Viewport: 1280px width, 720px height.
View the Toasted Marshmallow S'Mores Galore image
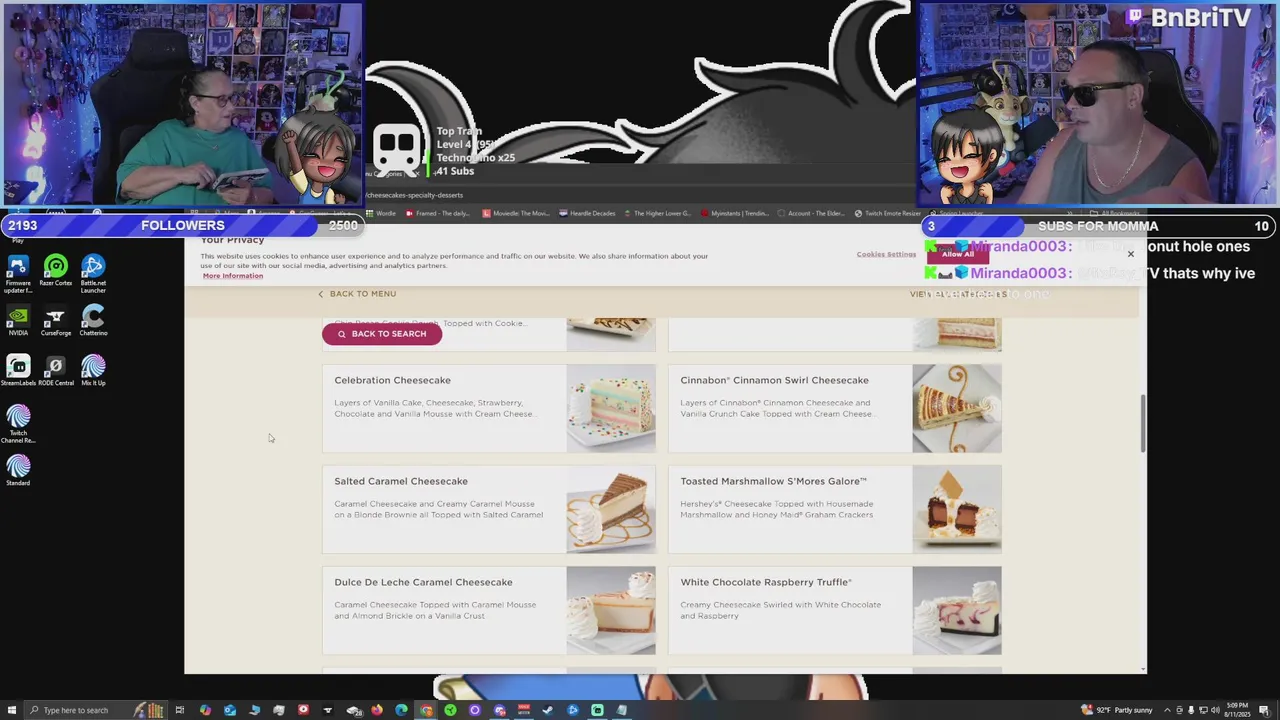(957, 509)
